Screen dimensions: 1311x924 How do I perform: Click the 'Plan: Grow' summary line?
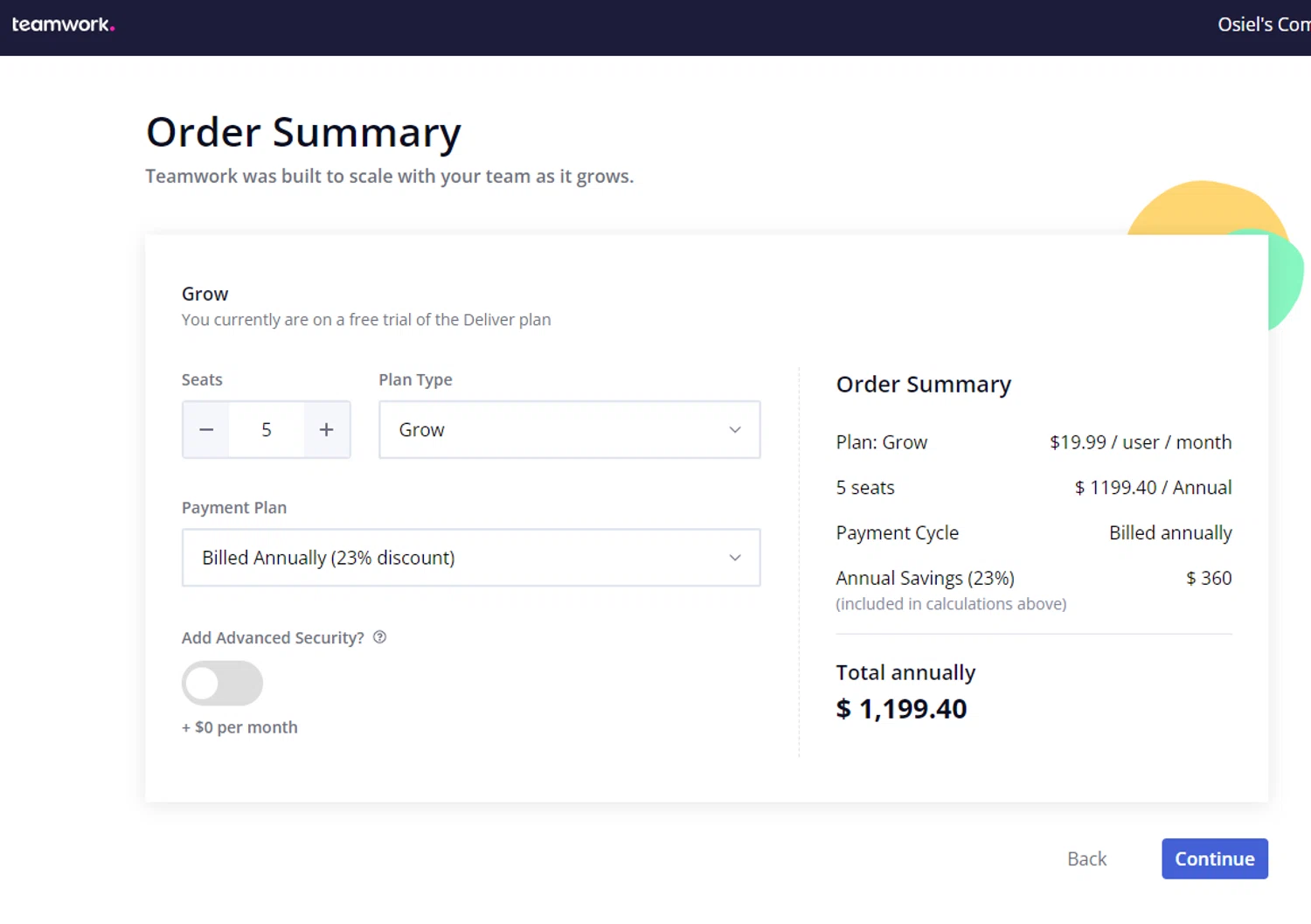click(x=881, y=442)
